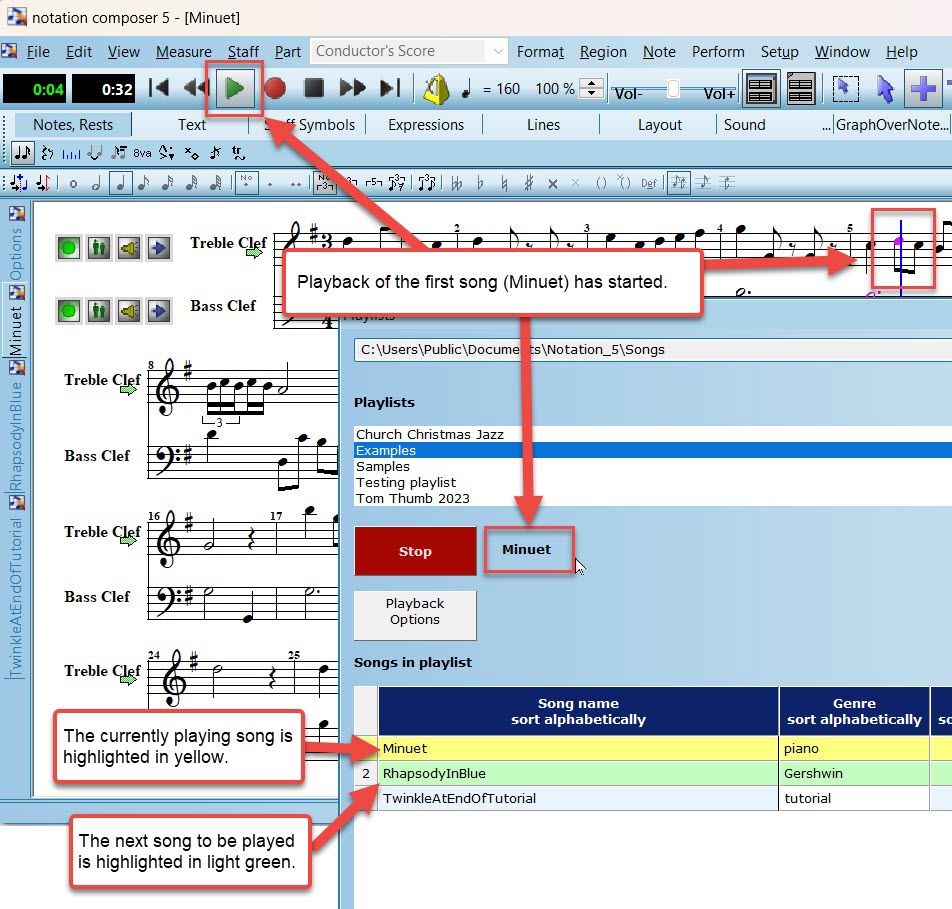Click the volume slider handle

tap(673, 90)
